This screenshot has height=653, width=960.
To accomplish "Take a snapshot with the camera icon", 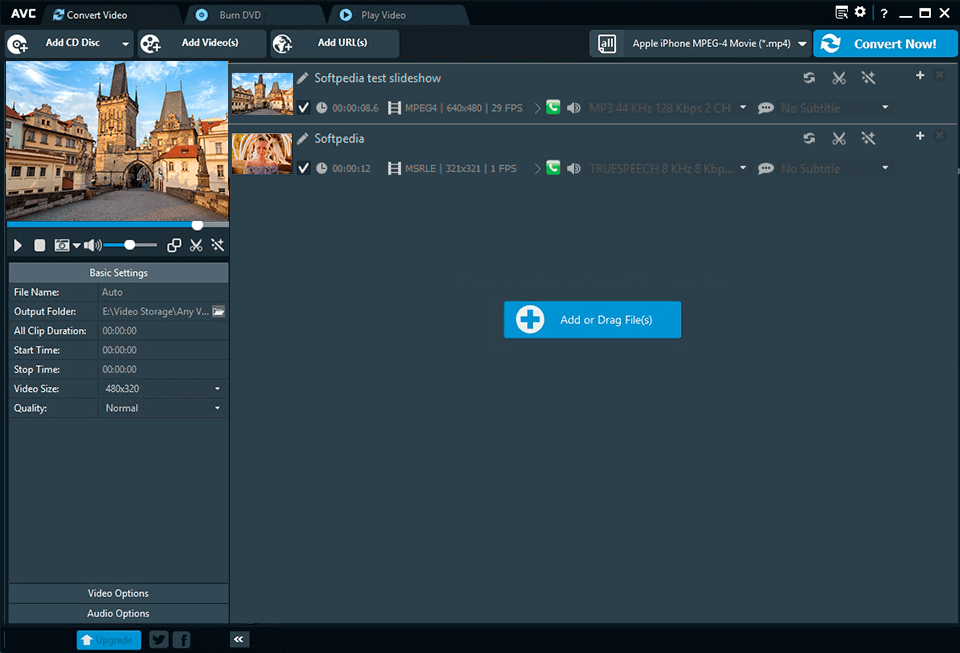I will pyautogui.click(x=62, y=244).
